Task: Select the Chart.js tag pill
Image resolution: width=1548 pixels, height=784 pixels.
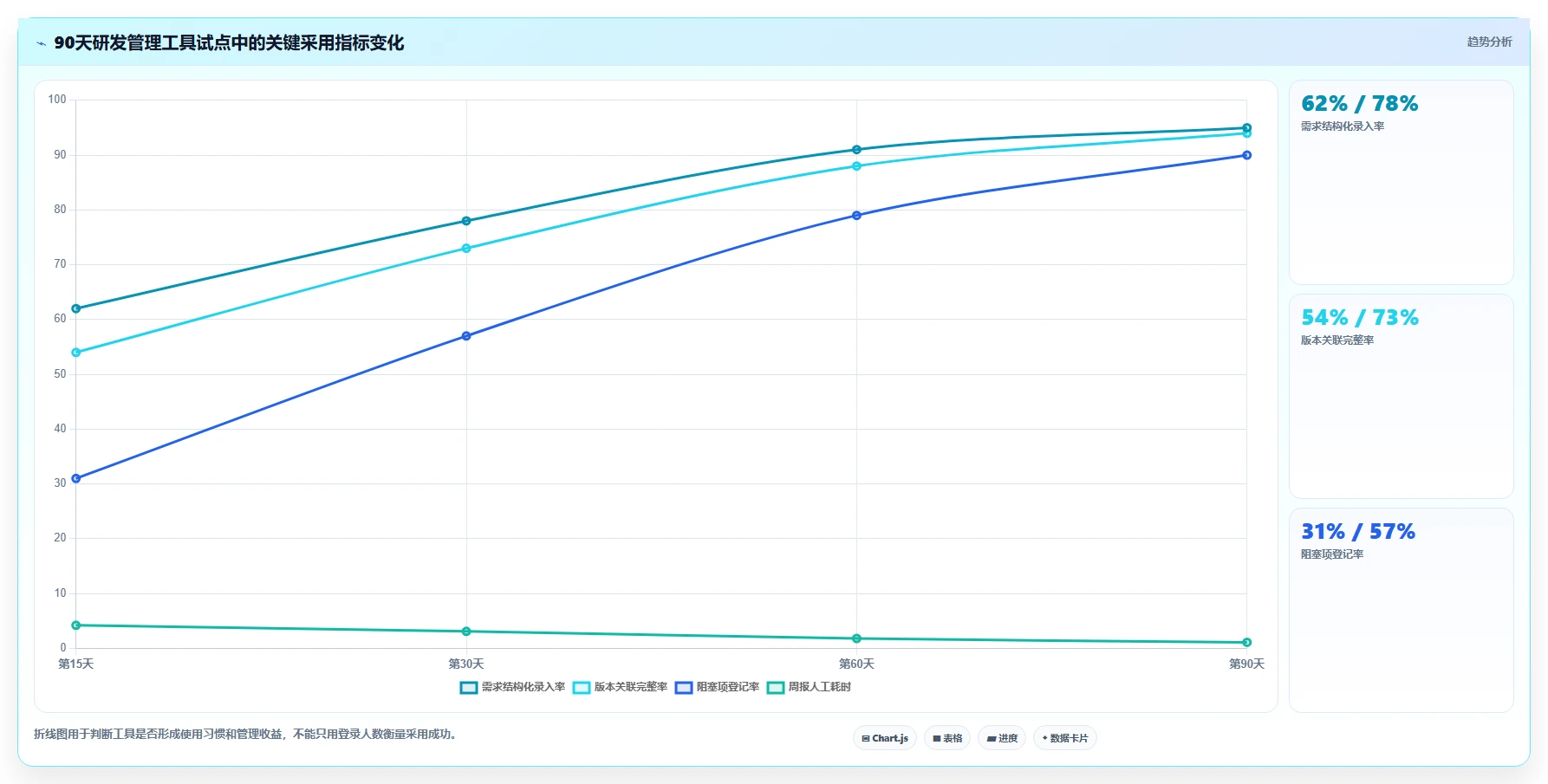Action: point(885,738)
